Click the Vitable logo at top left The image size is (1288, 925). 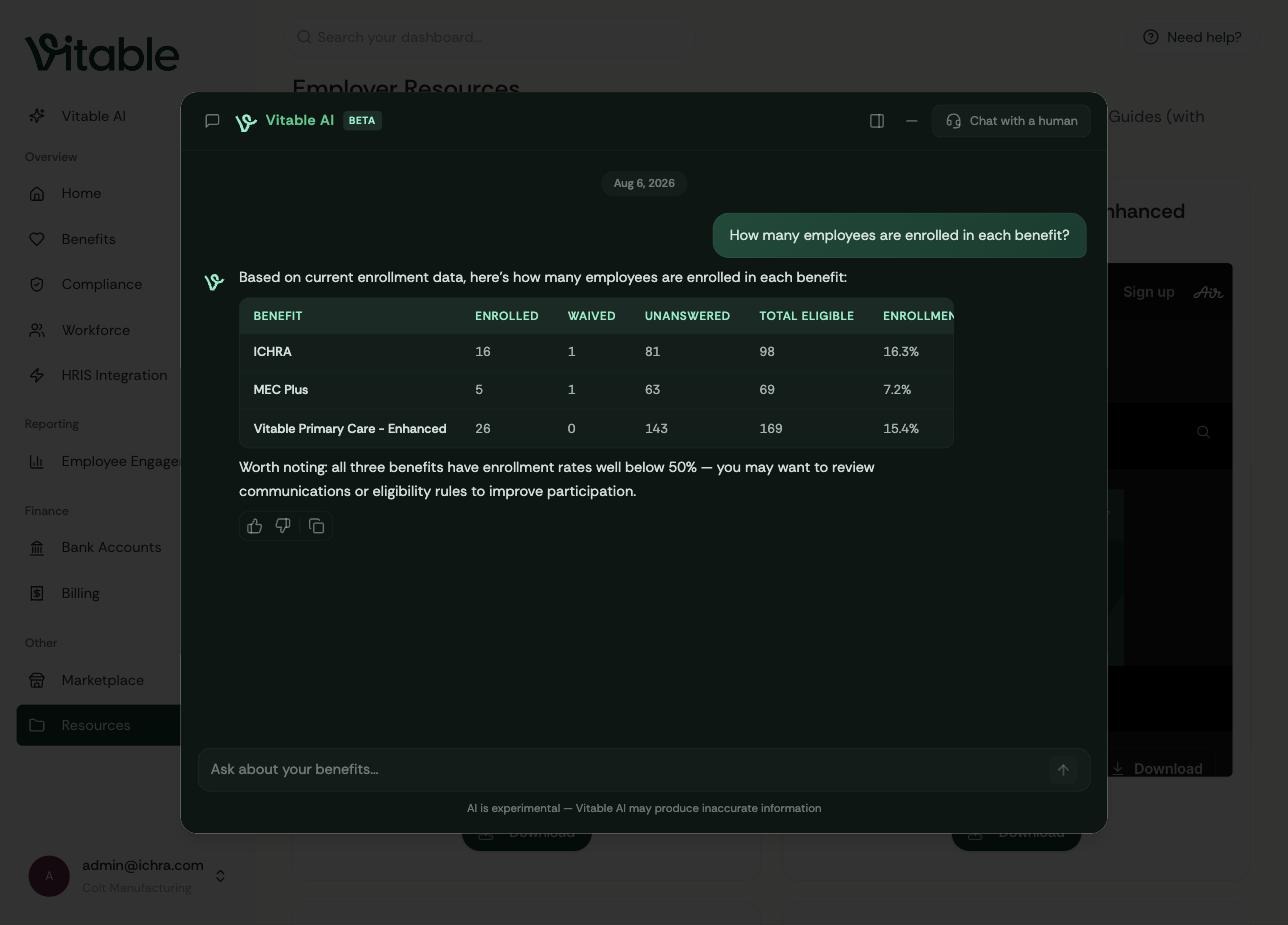click(102, 52)
